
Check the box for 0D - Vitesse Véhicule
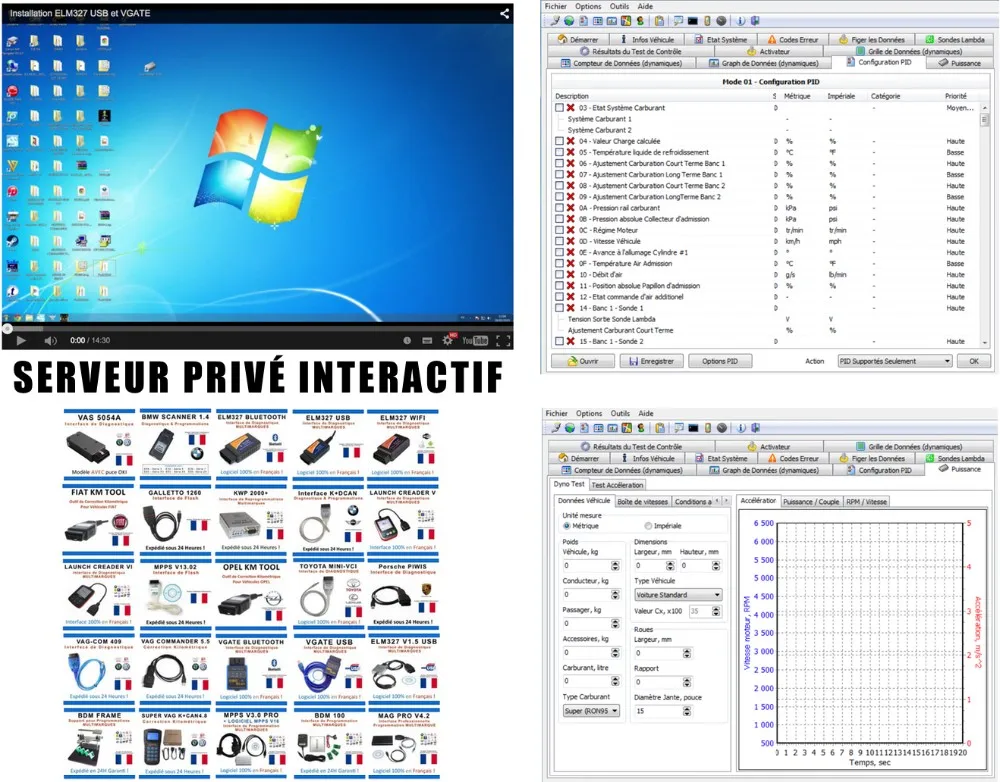[x=559, y=241]
